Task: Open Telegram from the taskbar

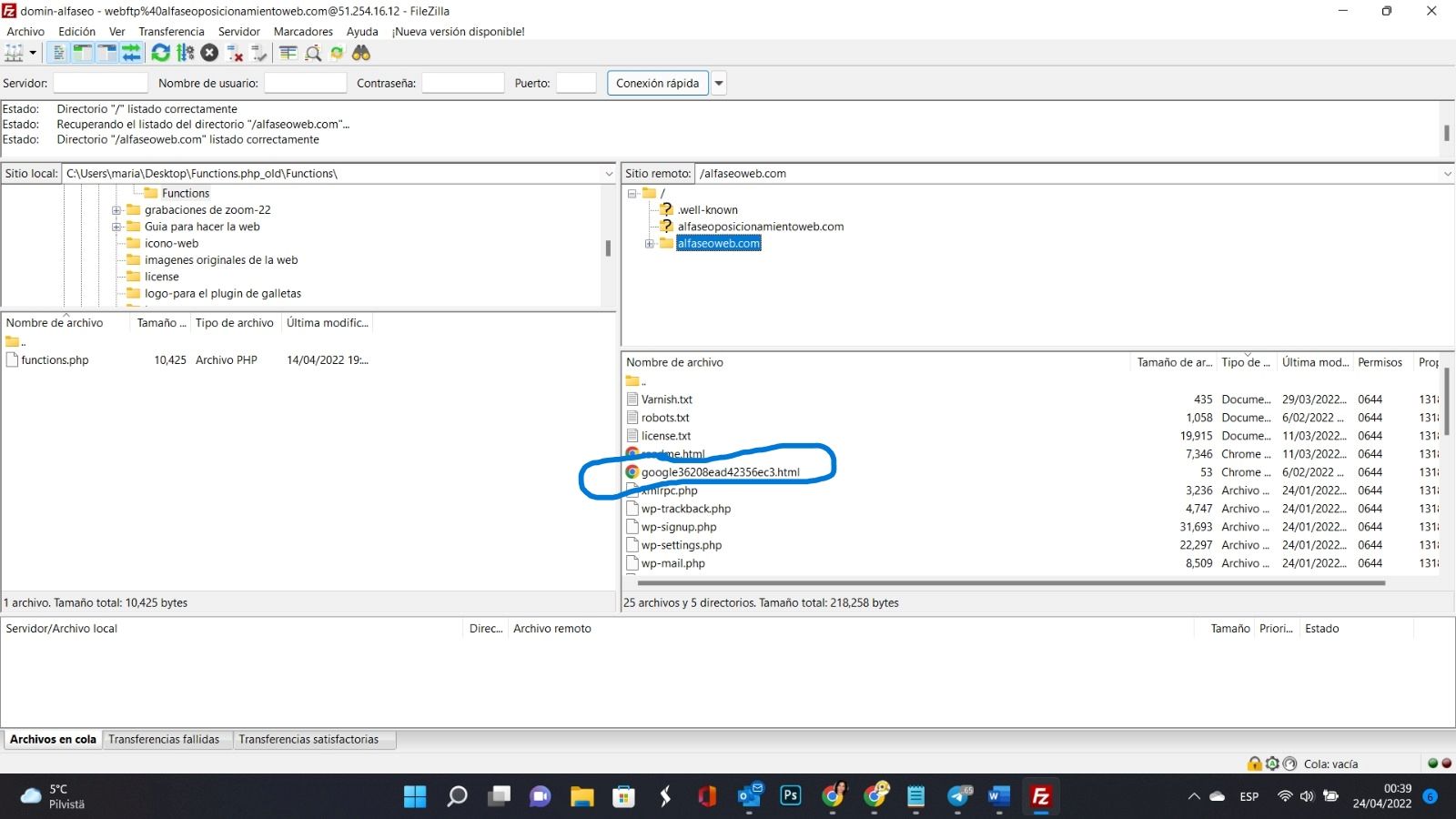Action: tap(958, 796)
